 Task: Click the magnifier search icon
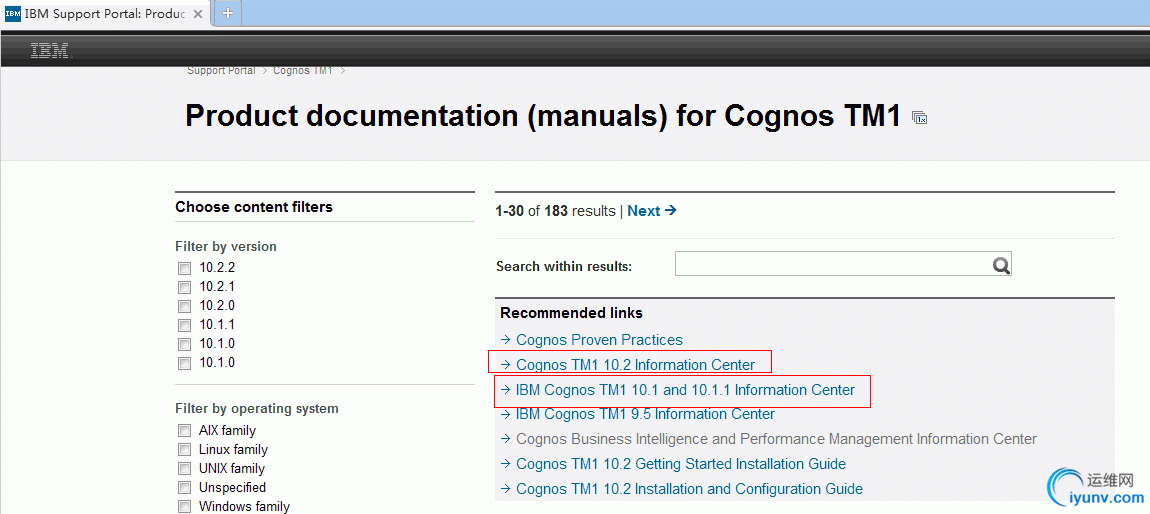point(1000,265)
